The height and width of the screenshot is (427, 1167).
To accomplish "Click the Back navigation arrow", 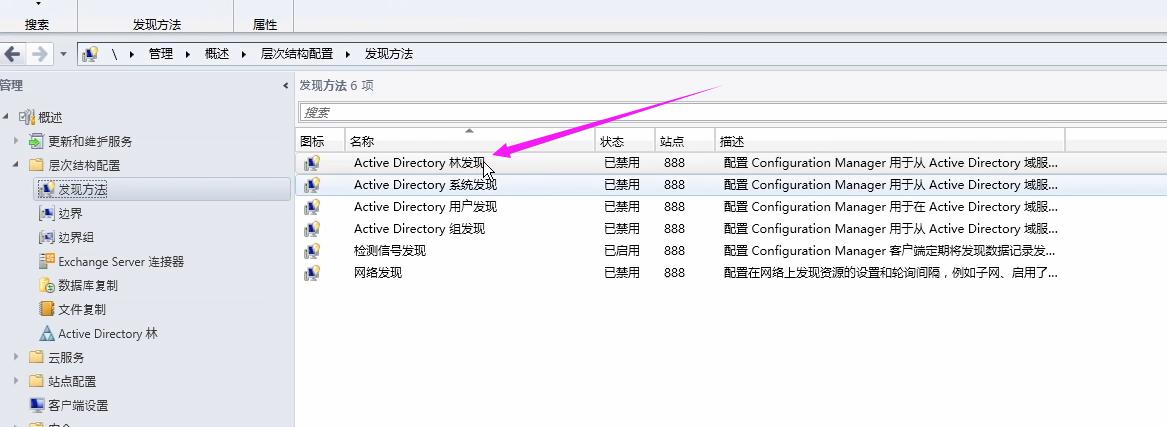I will coord(12,54).
